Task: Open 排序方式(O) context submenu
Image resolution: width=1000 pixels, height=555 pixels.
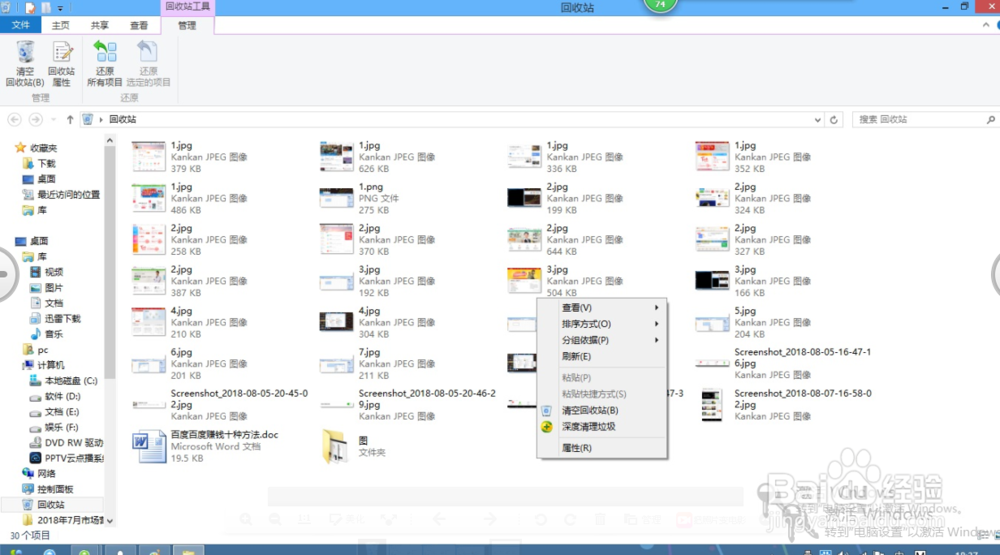Action: [x=602, y=323]
